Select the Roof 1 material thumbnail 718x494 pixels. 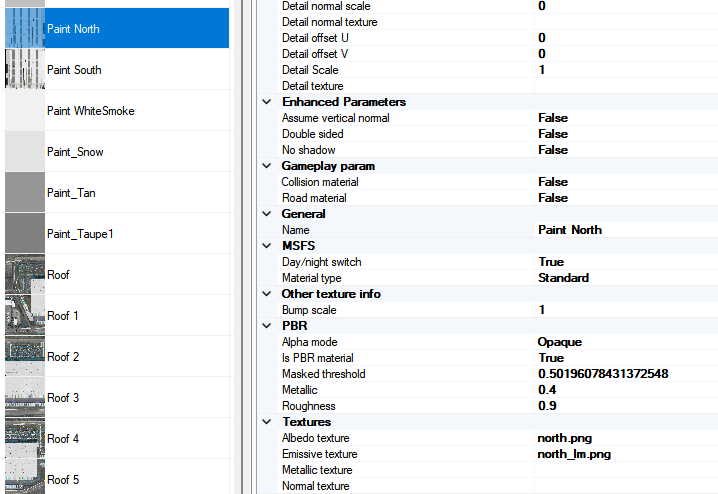(x=24, y=315)
